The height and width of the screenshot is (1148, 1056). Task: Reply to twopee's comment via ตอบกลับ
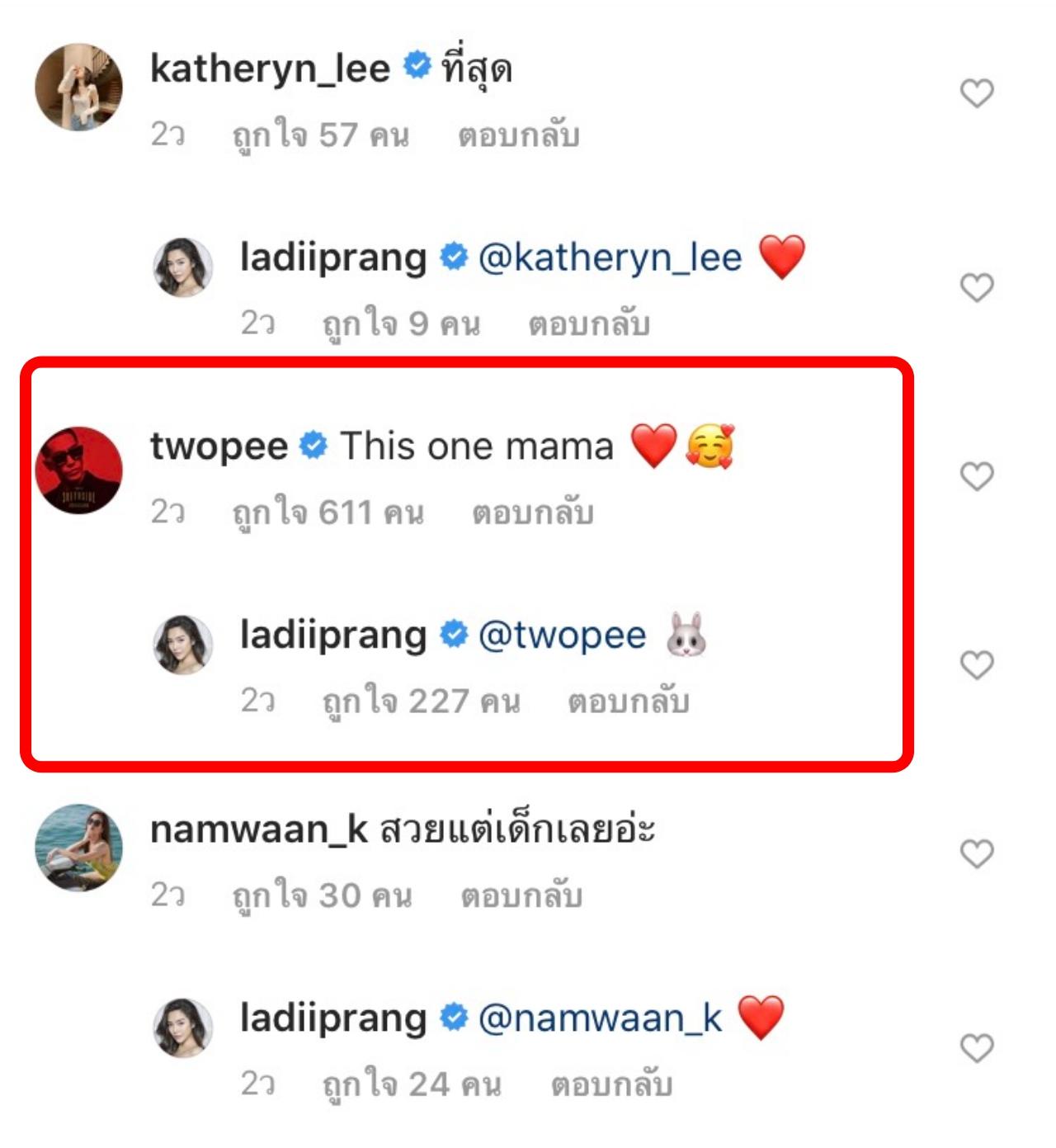(532, 513)
